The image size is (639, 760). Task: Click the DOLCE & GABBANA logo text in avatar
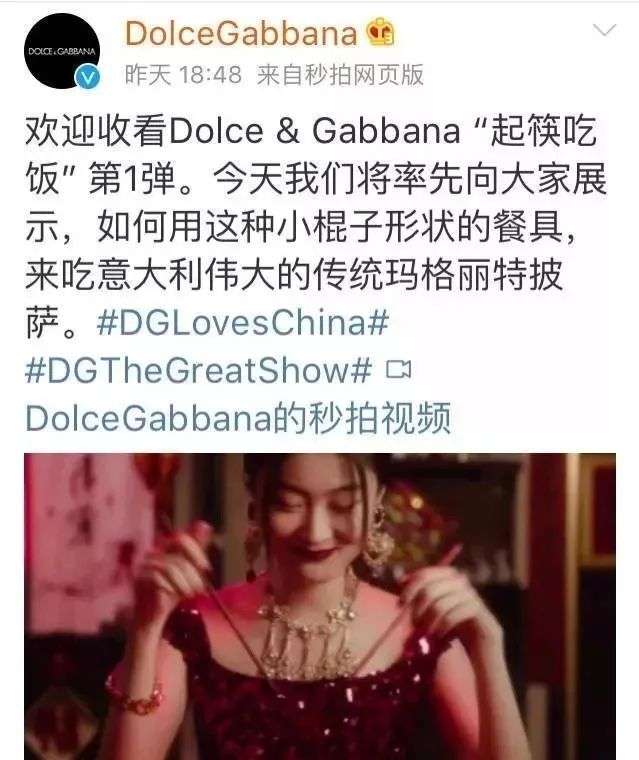click(62, 51)
